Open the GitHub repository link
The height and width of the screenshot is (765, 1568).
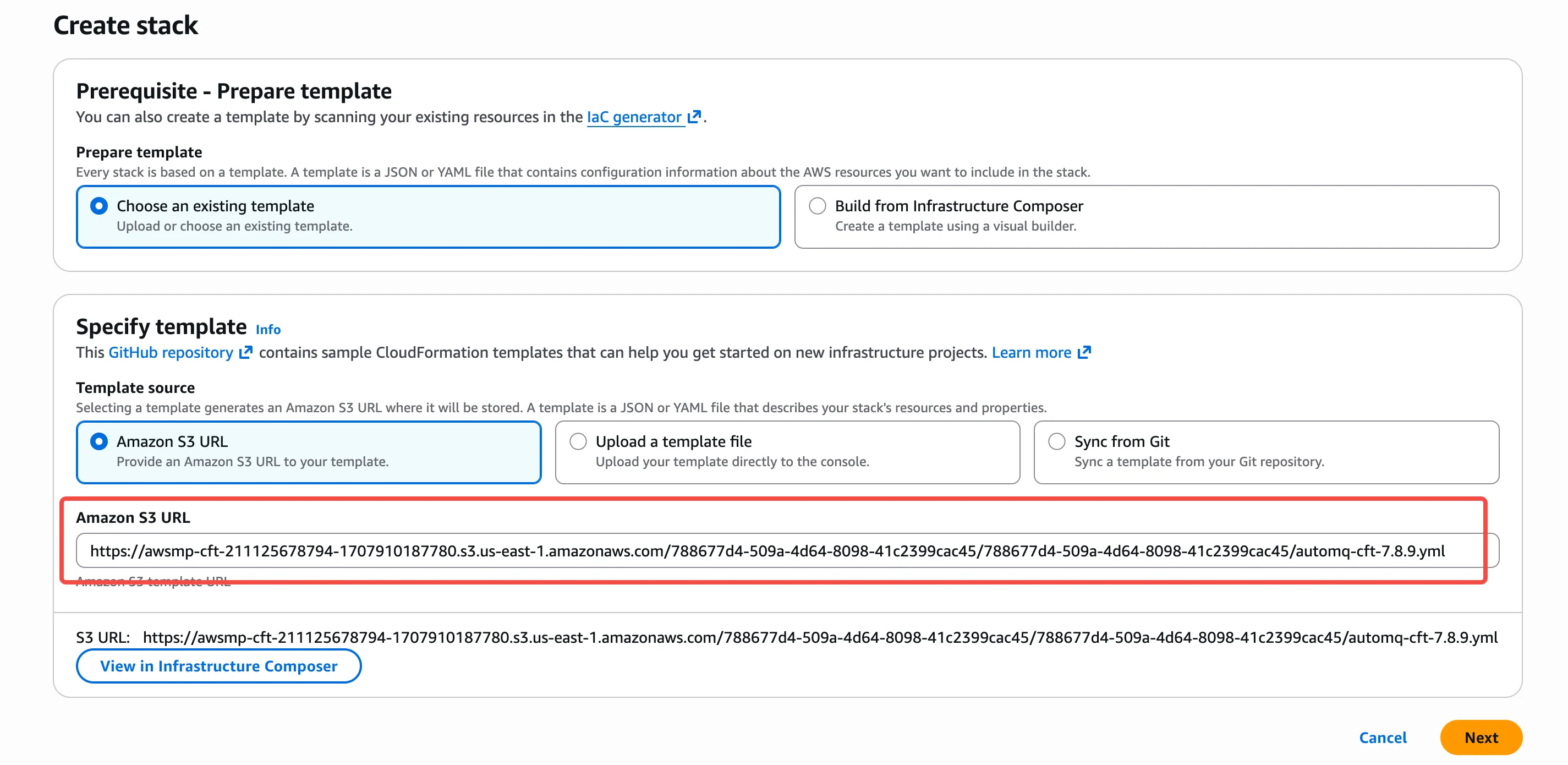click(171, 353)
